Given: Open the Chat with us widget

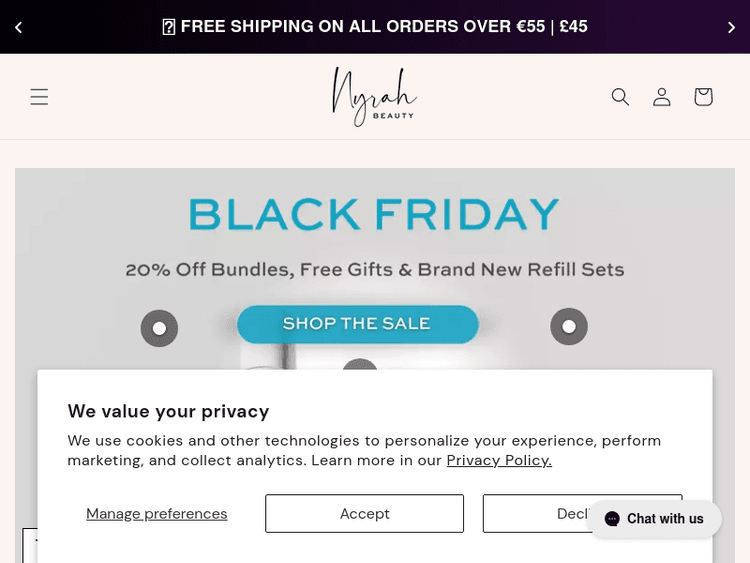Looking at the screenshot, I should (654, 519).
